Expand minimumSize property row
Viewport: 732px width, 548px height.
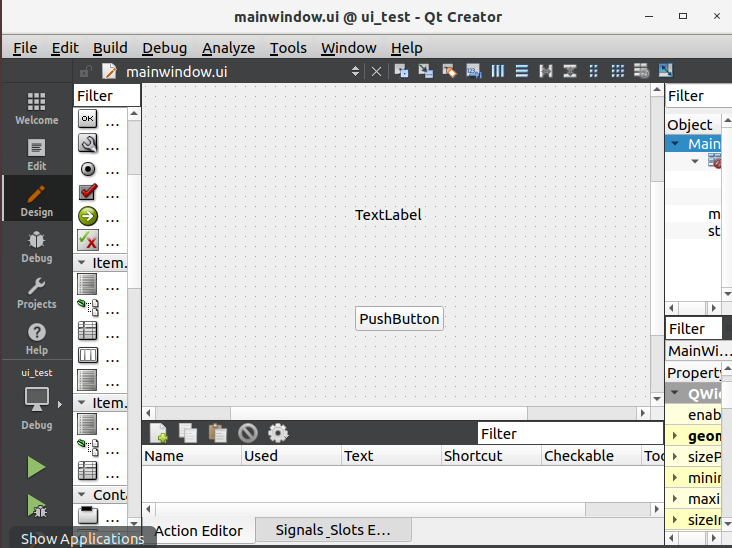pyautogui.click(x=675, y=478)
